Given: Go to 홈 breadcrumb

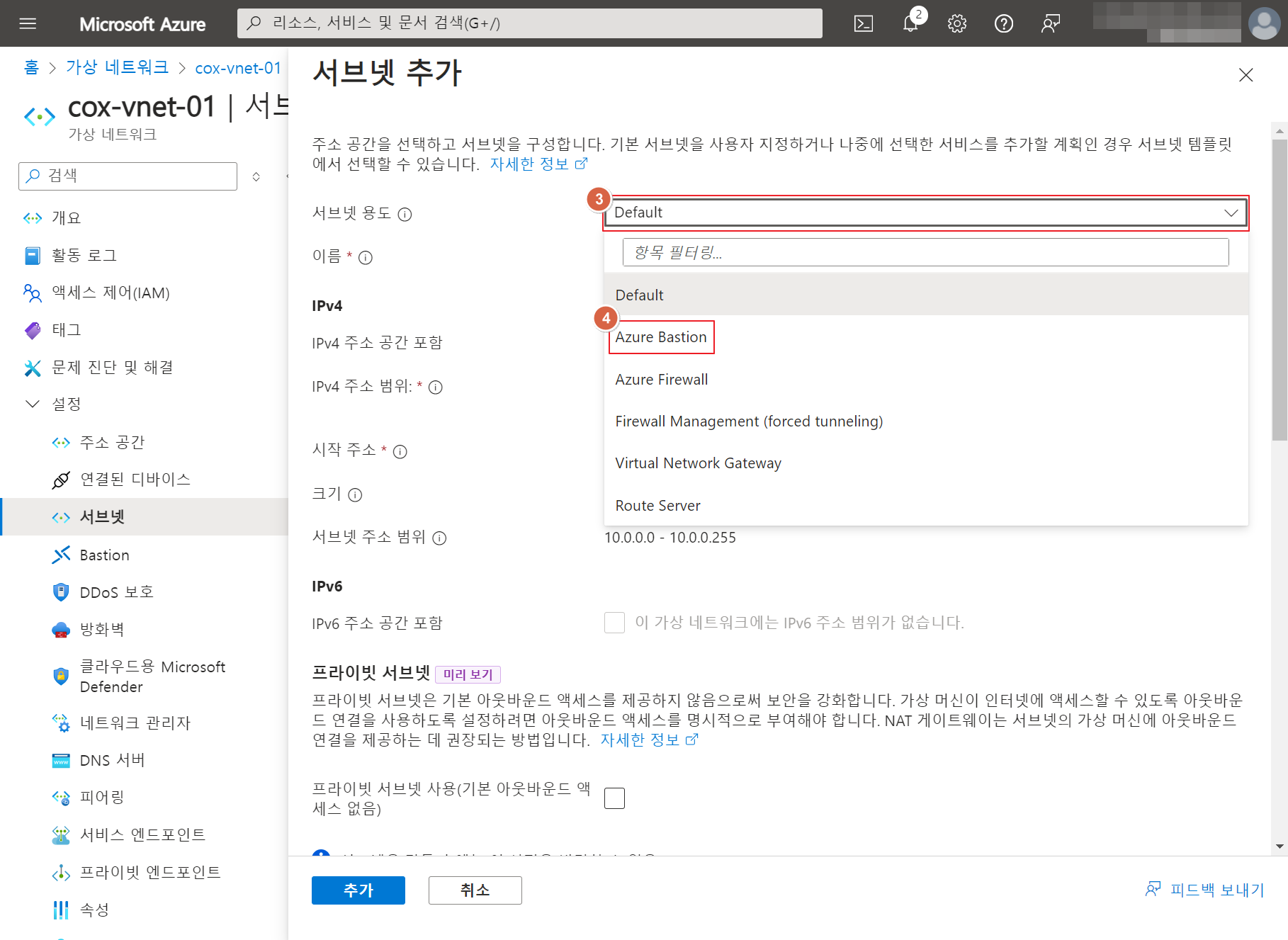Looking at the screenshot, I should [x=31, y=67].
